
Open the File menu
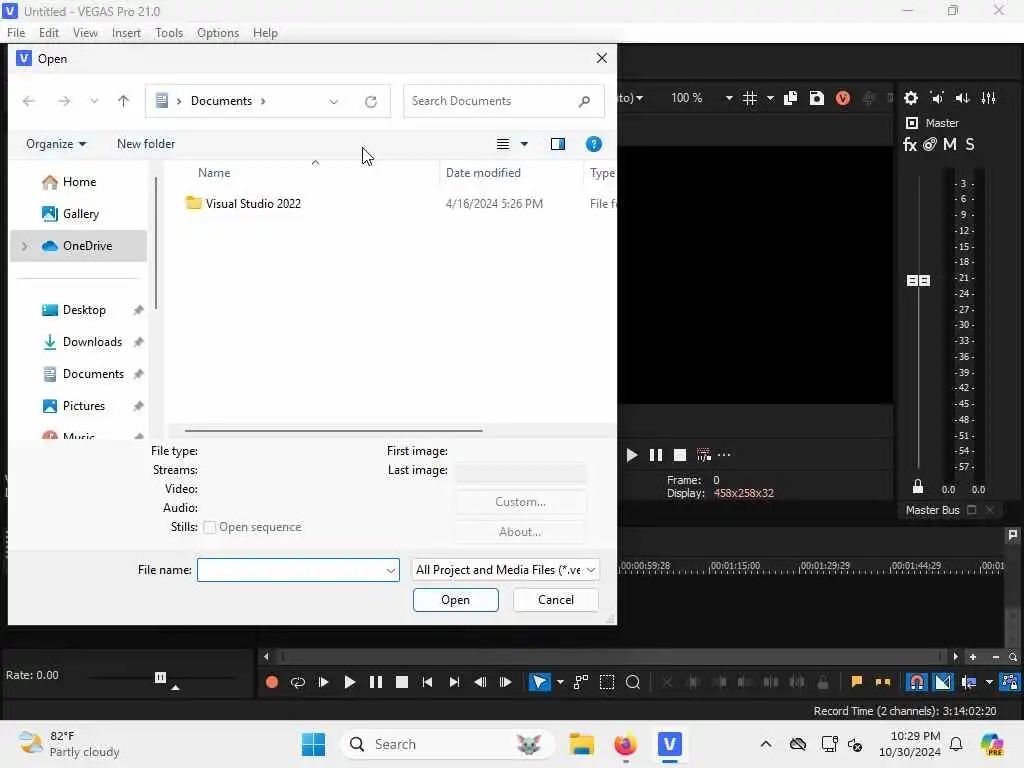click(16, 33)
